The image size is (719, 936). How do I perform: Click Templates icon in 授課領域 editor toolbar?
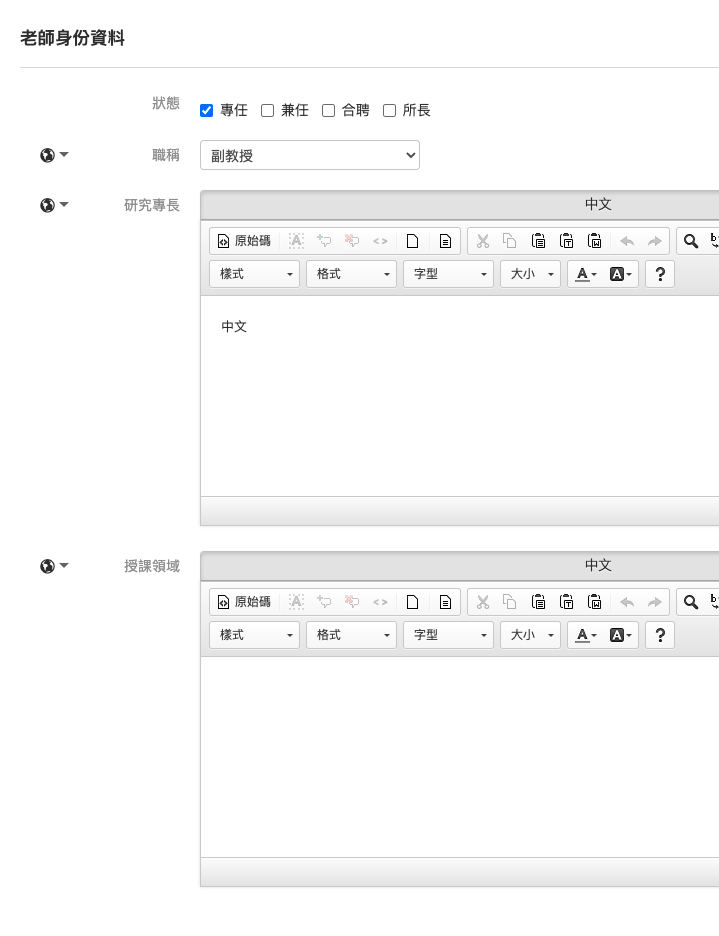coord(445,602)
